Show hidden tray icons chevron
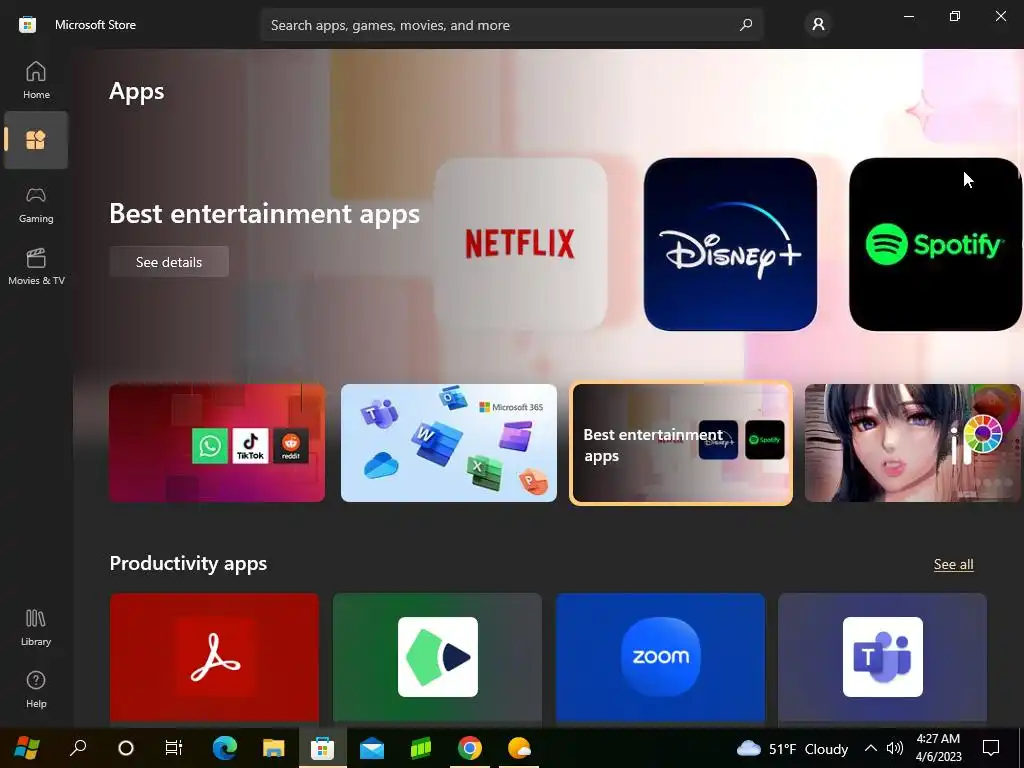 point(871,748)
